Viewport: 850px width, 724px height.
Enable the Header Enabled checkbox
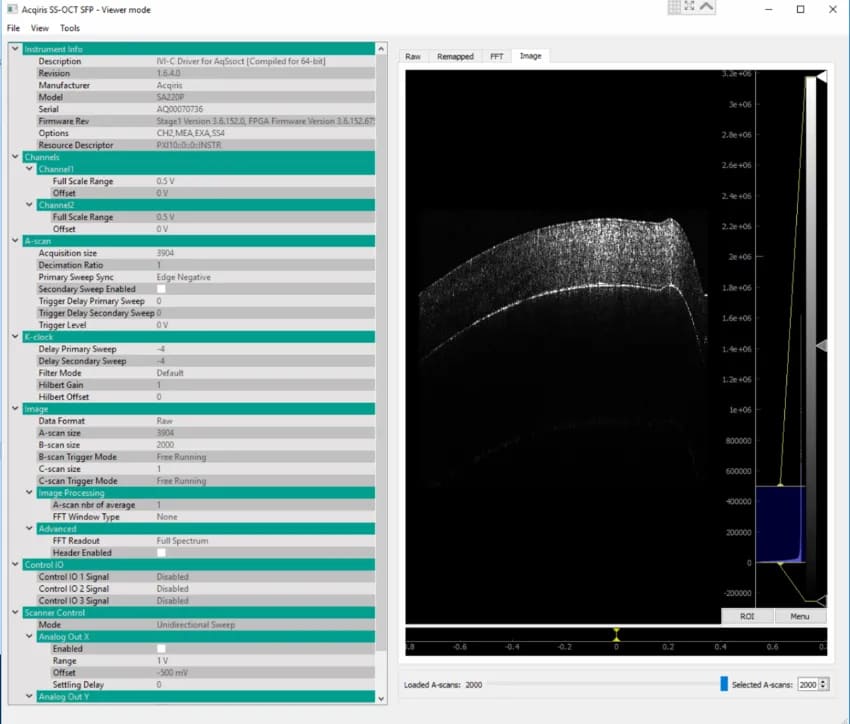pos(161,553)
